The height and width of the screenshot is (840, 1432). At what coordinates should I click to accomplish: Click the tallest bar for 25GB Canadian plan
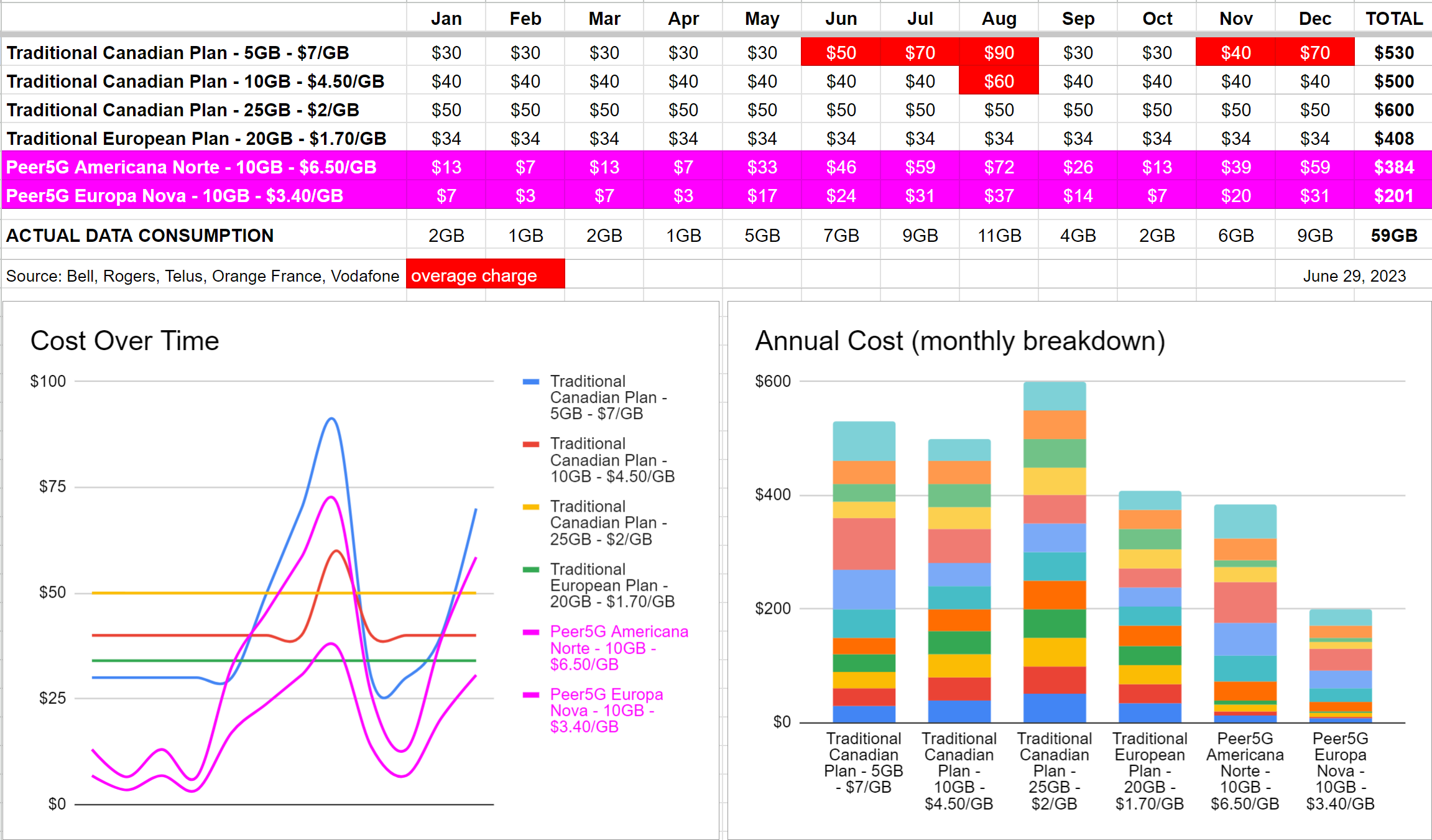1055,553
